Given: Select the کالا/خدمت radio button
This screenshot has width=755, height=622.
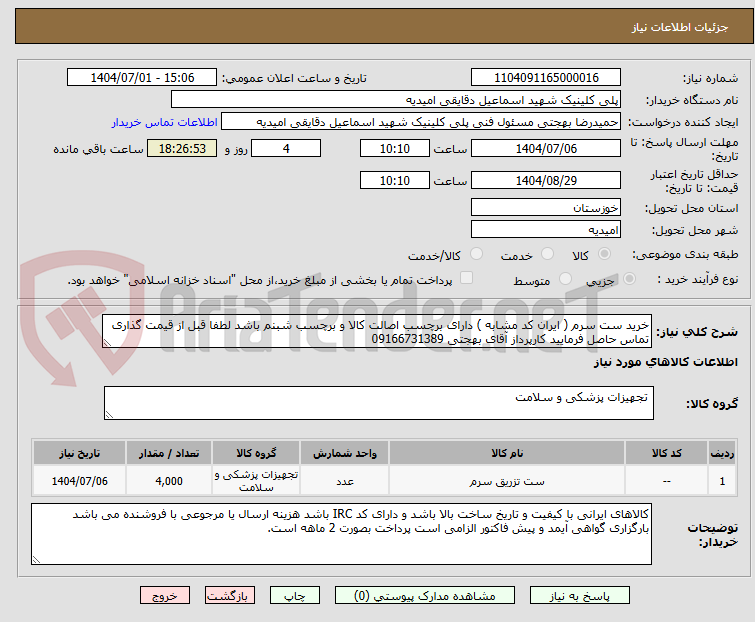Looking at the screenshot, I should pyautogui.click(x=477, y=254).
